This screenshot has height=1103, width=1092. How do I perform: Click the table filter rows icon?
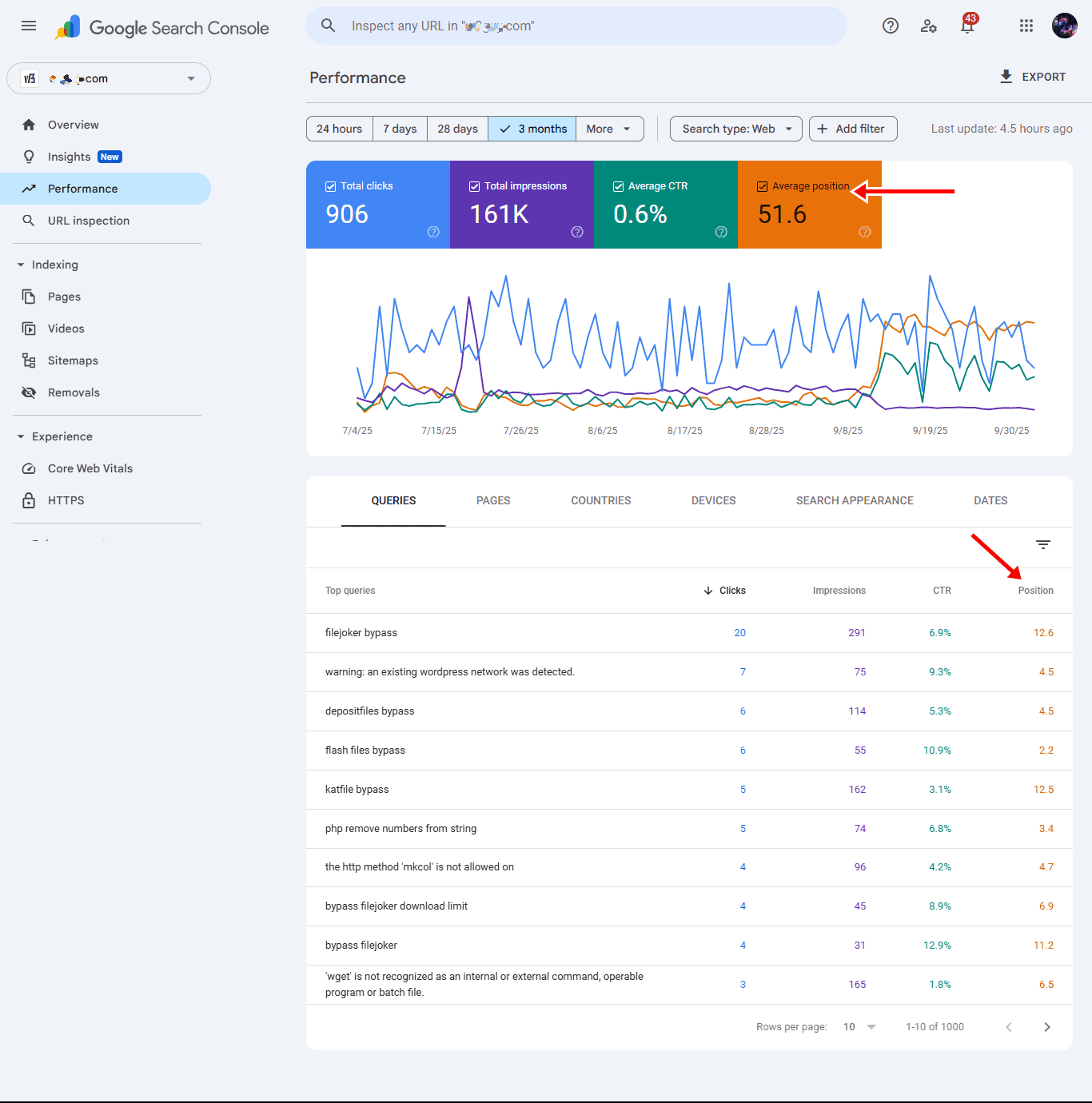pyautogui.click(x=1042, y=544)
